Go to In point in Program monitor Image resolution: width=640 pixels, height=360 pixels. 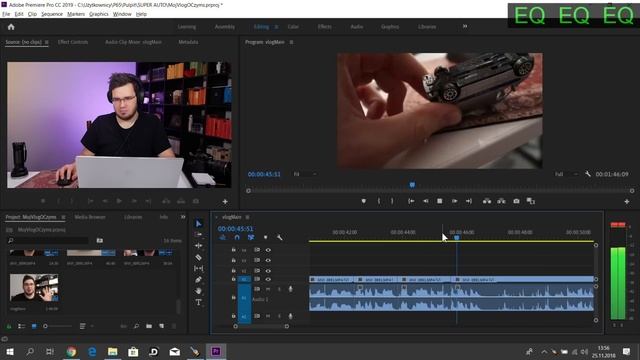411,201
